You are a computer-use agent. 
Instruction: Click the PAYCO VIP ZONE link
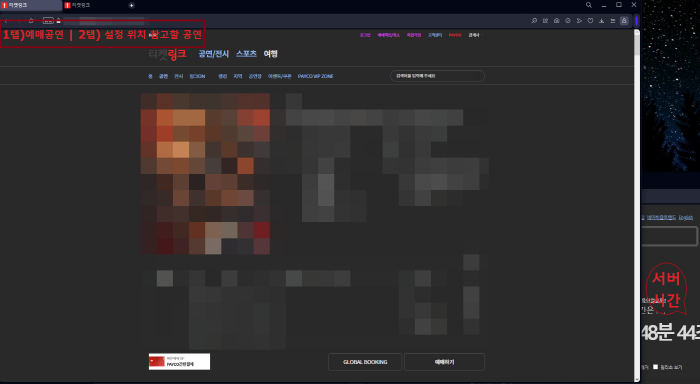[x=316, y=76]
